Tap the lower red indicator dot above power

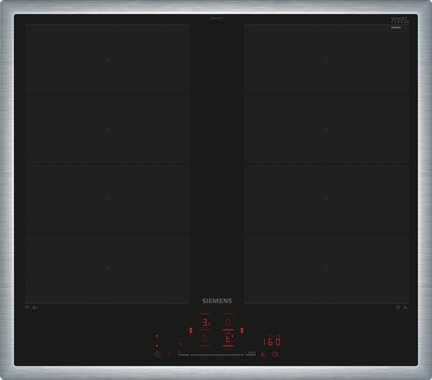click(x=157, y=346)
